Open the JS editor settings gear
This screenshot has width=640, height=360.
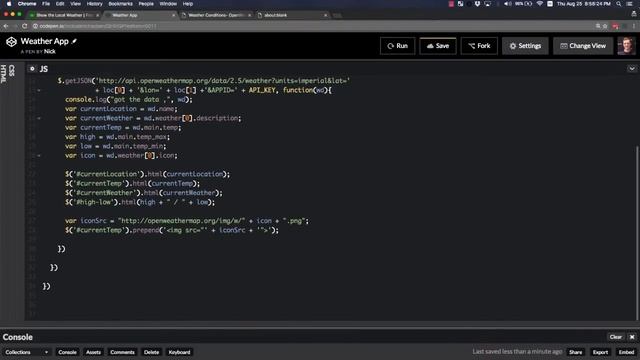[x=32, y=69]
